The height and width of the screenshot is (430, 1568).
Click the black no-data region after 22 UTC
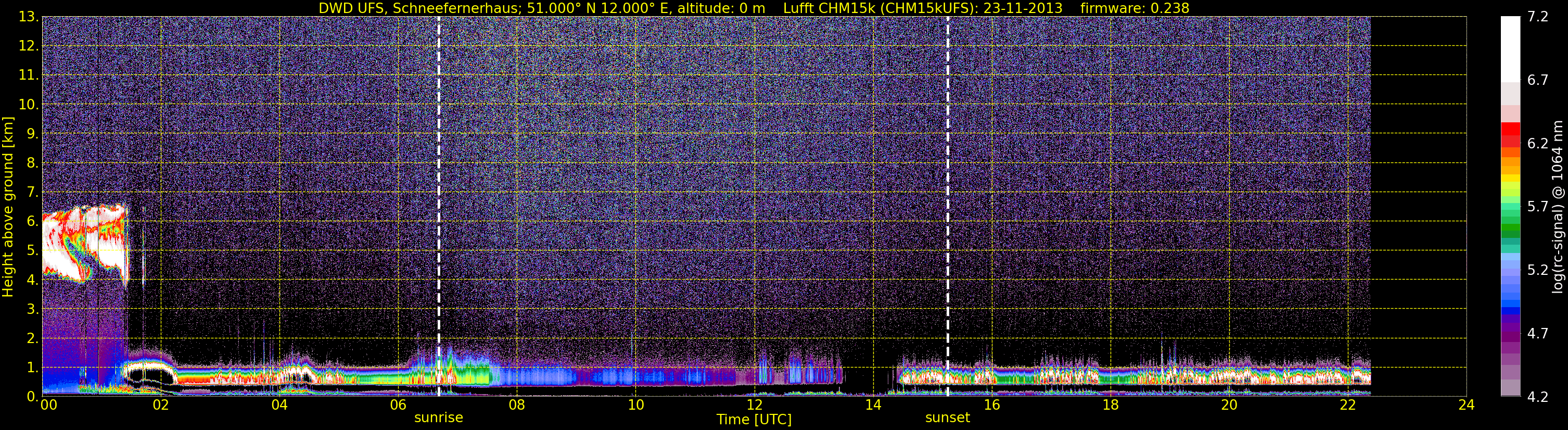[1418, 206]
